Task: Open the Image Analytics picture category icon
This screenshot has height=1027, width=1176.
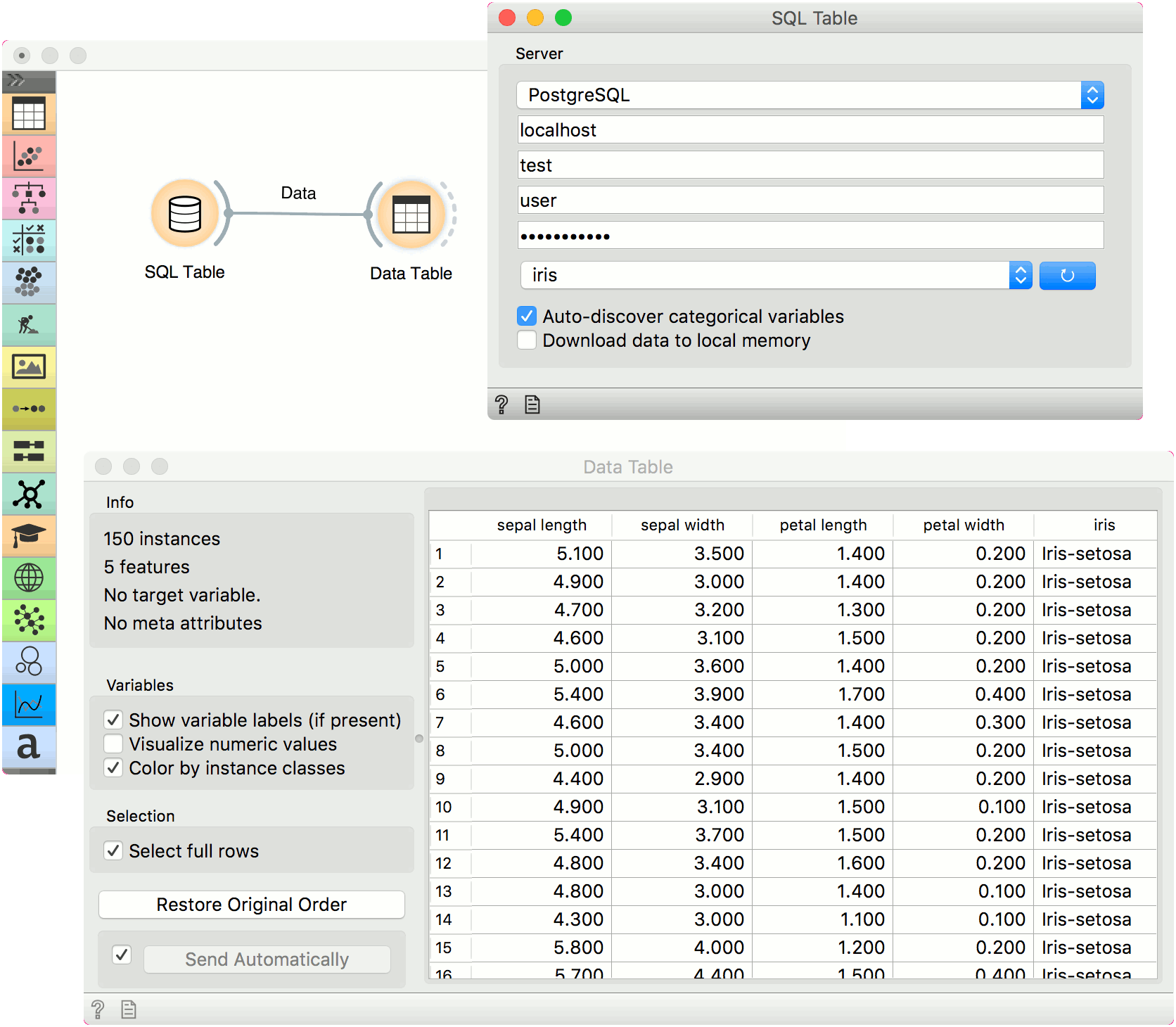Action: (x=29, y=366)
